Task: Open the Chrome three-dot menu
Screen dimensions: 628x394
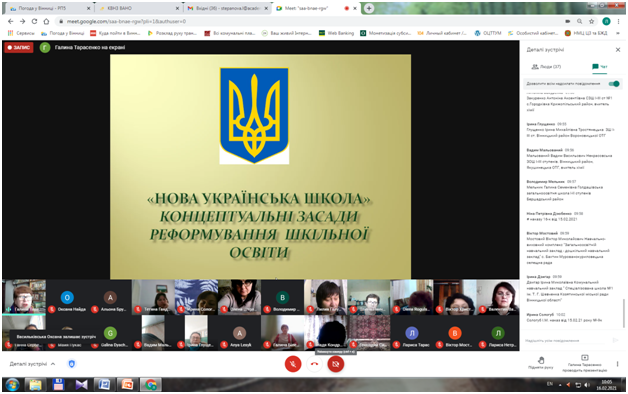Action: [618, 21]
